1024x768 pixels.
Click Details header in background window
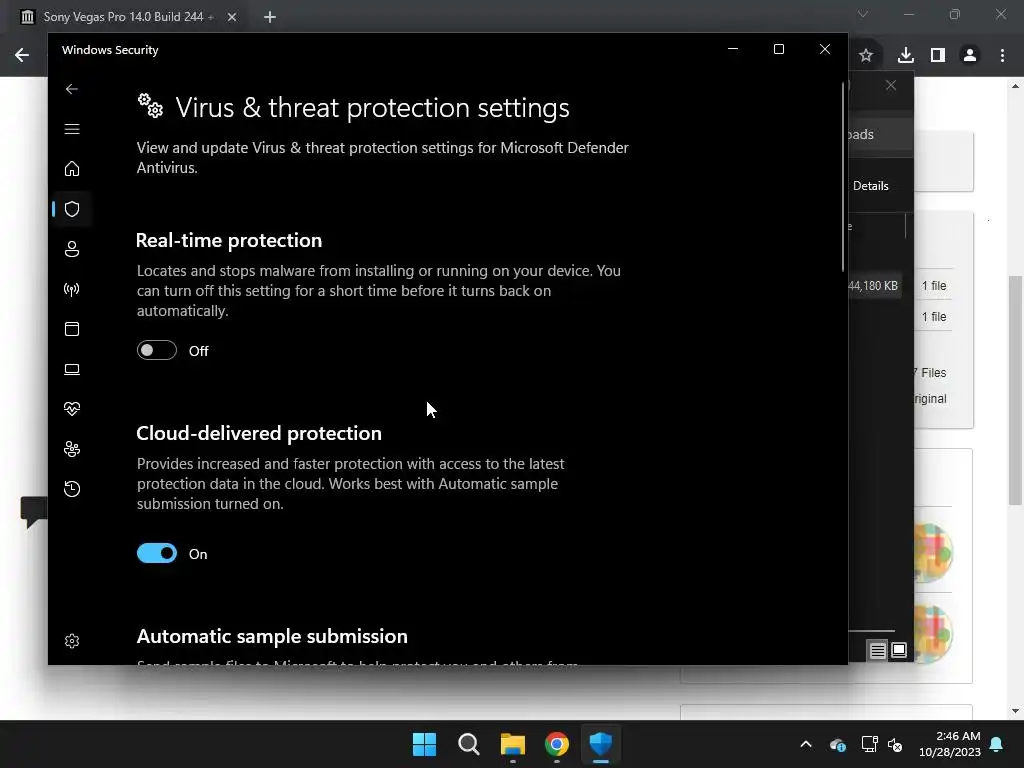[871, 186]
